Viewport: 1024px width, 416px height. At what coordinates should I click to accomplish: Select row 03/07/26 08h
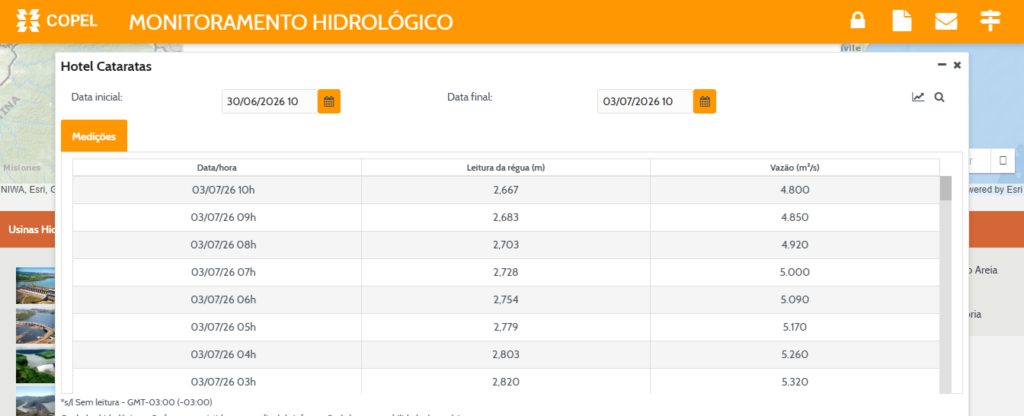coord(506,245)
